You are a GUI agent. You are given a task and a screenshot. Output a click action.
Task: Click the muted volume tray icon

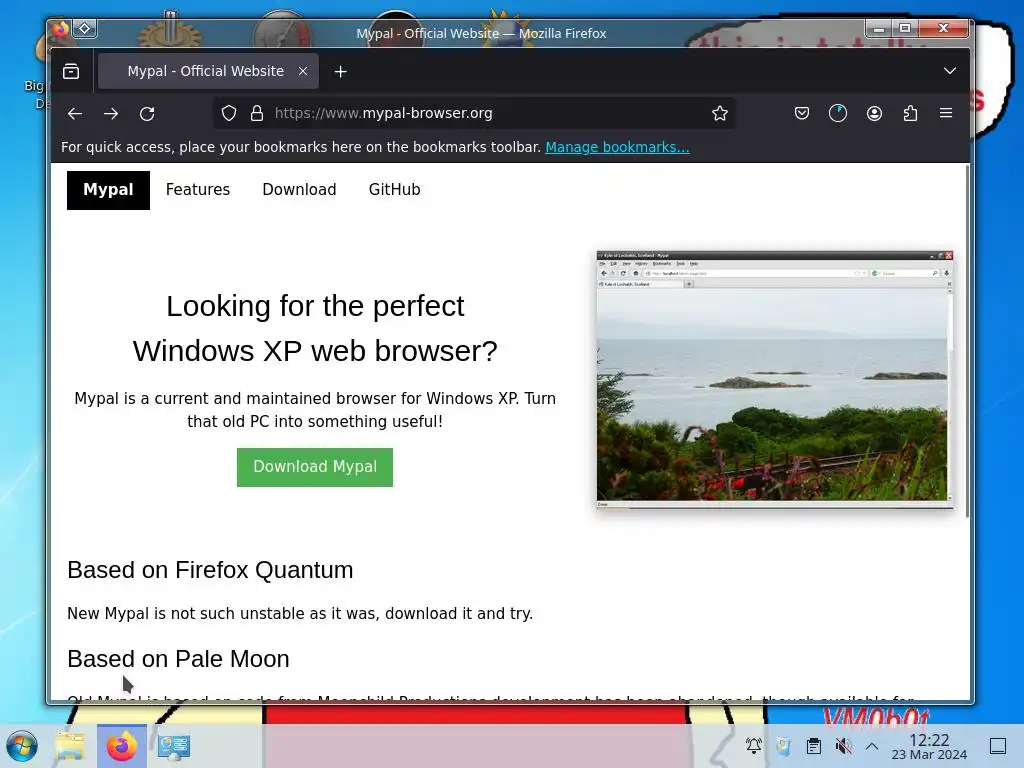(843, 746)
